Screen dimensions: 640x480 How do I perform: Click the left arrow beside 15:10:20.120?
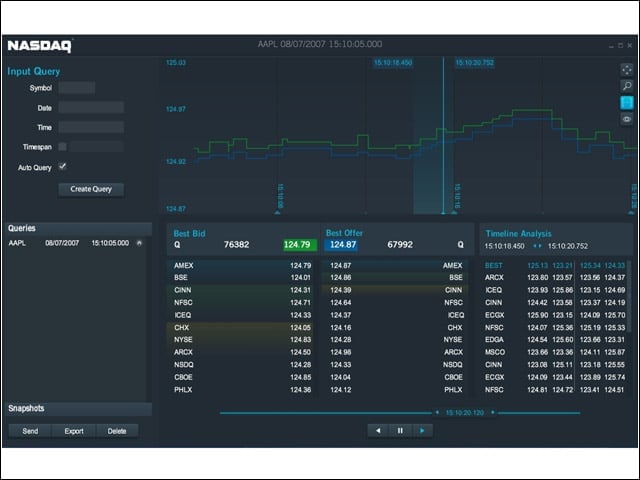coord(437,412)
